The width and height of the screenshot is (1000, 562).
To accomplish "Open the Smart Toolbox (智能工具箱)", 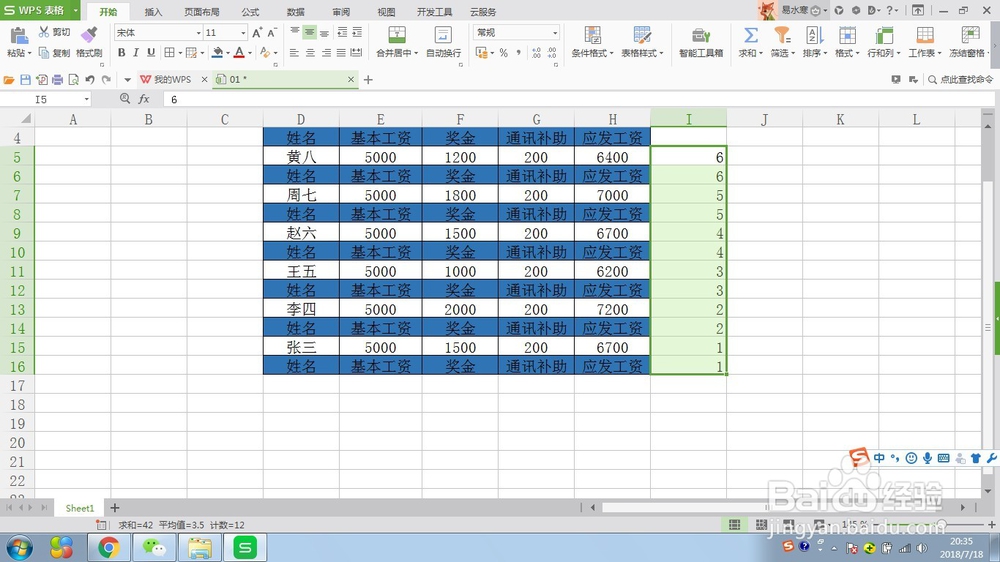I will tap(701, 42).
